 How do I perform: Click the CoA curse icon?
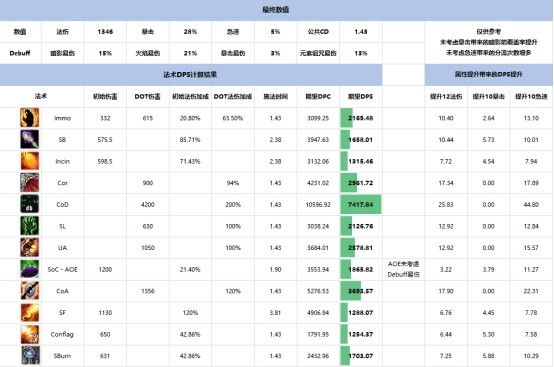tap(30, 291)
